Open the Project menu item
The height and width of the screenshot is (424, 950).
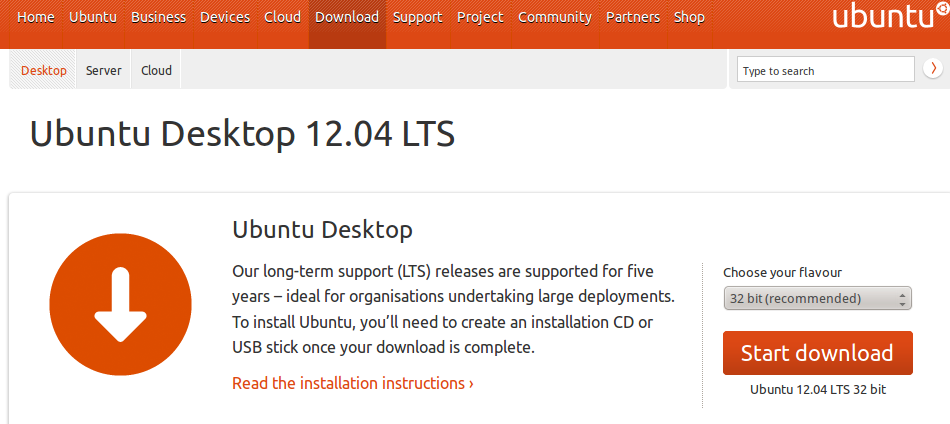pos(480,17)
